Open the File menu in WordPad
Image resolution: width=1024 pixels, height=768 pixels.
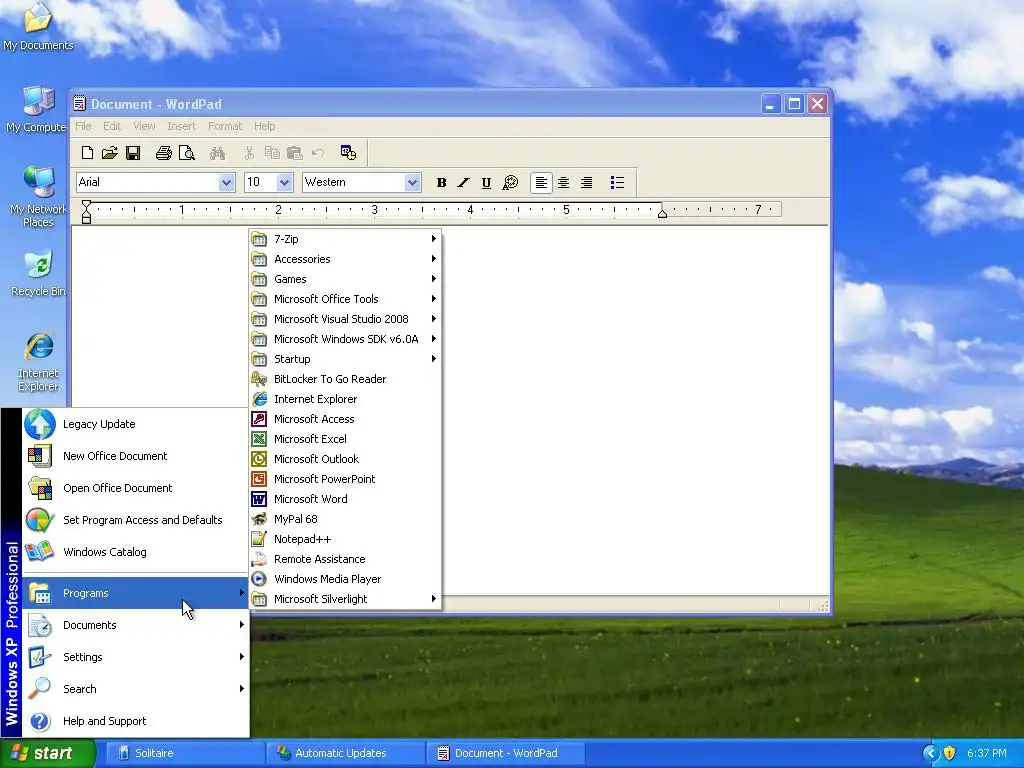[83, 126]
